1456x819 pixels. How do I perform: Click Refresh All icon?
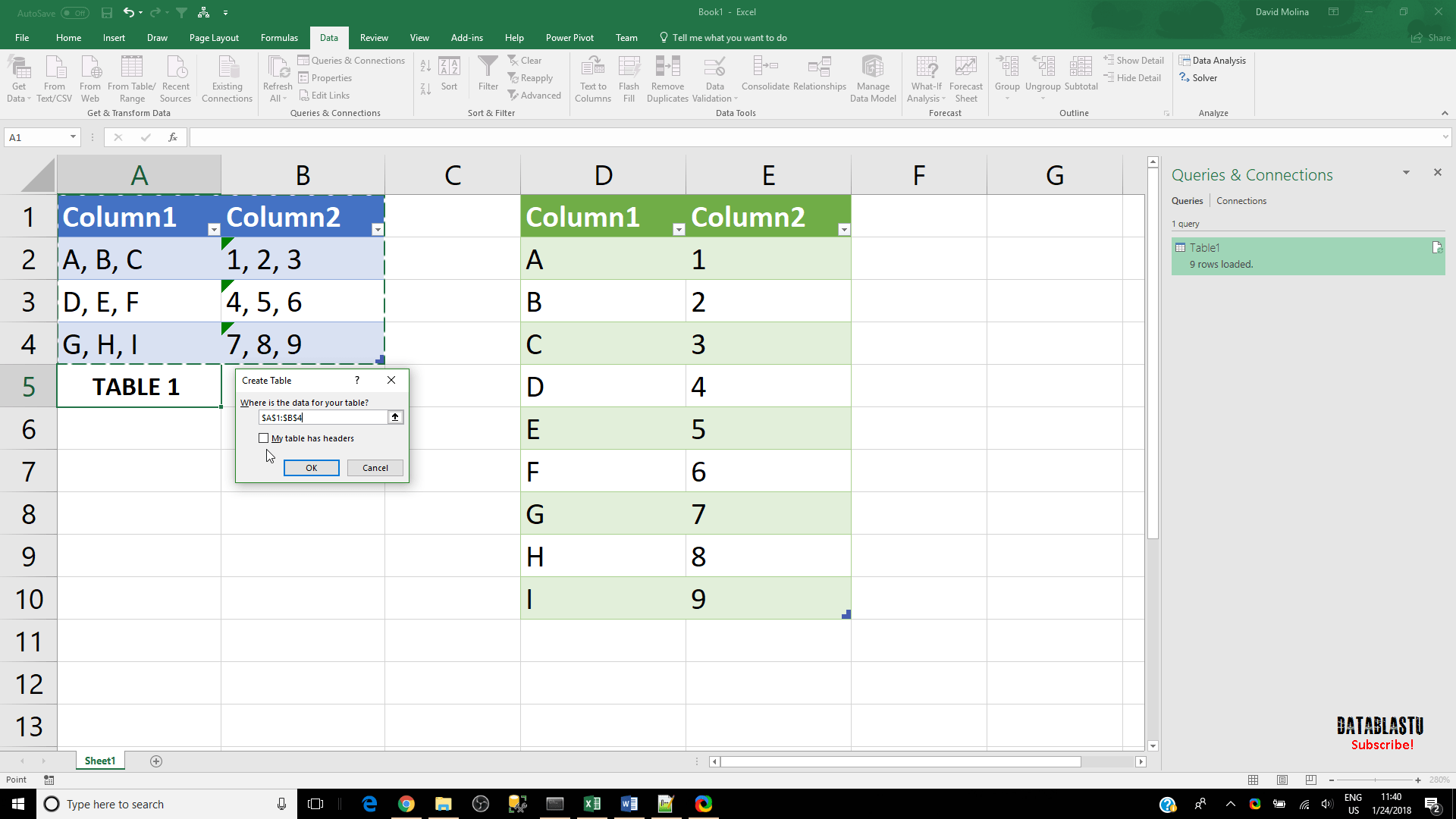point(278,78)
